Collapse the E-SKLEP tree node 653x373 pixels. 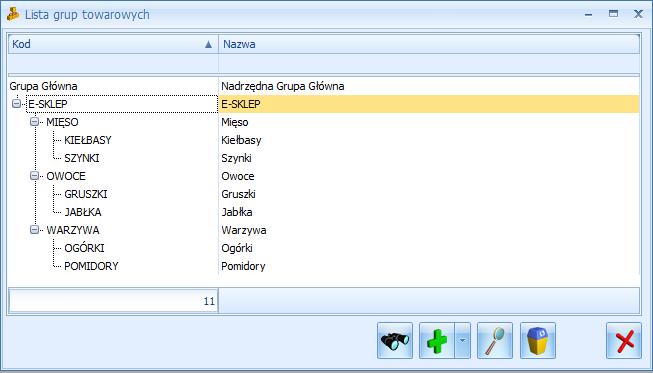[x=16, y=104]
